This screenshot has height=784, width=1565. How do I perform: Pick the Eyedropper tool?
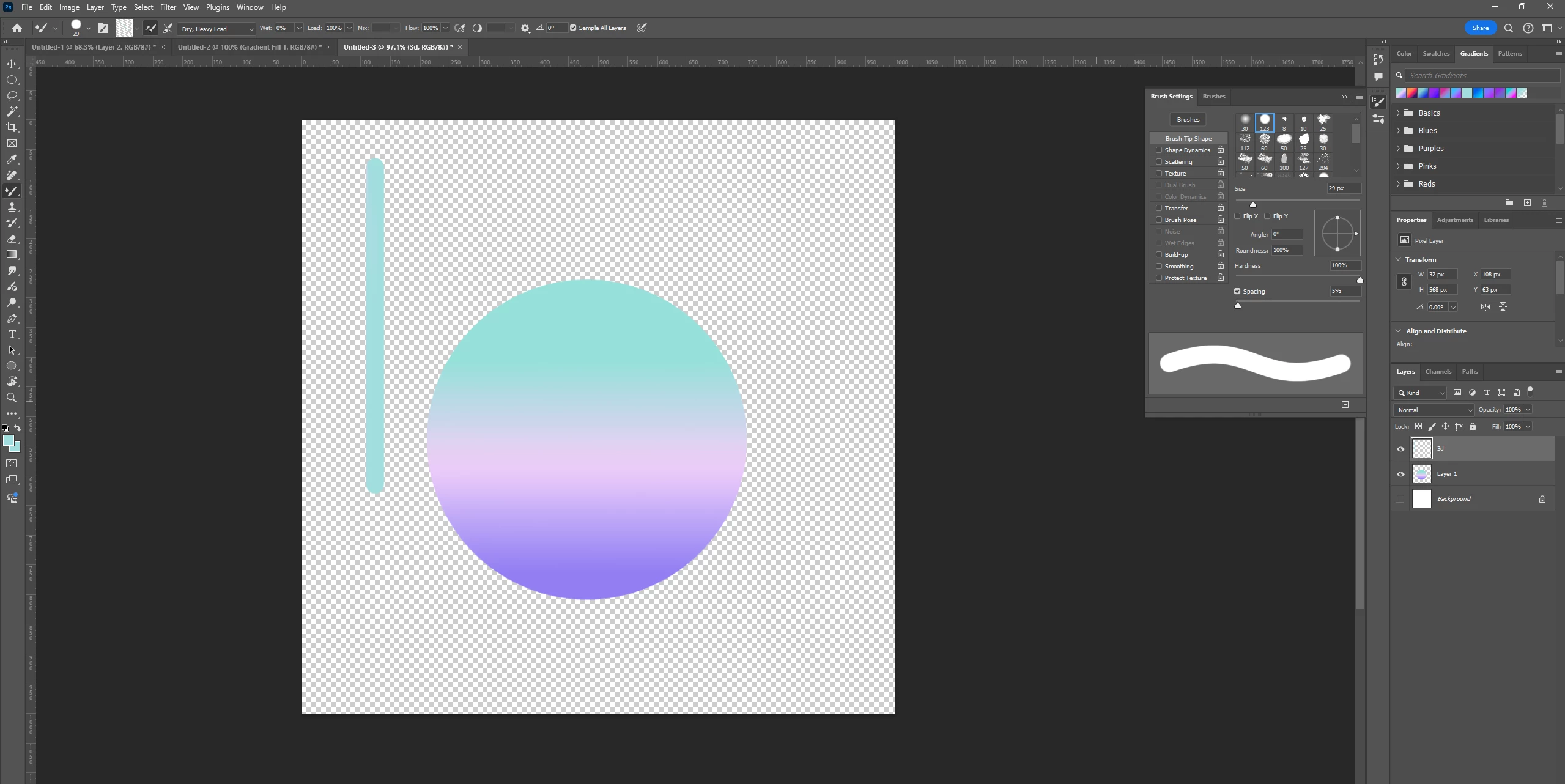12,160
